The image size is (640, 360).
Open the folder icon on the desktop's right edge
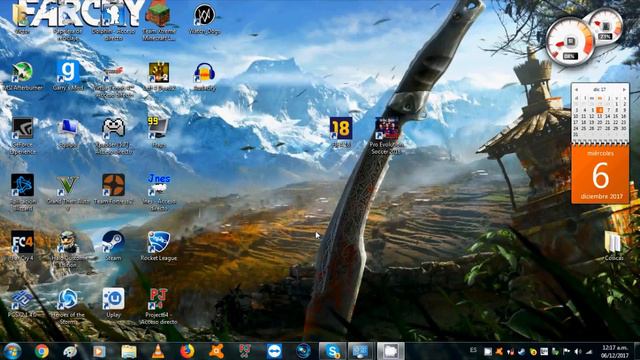coord(613,242)
